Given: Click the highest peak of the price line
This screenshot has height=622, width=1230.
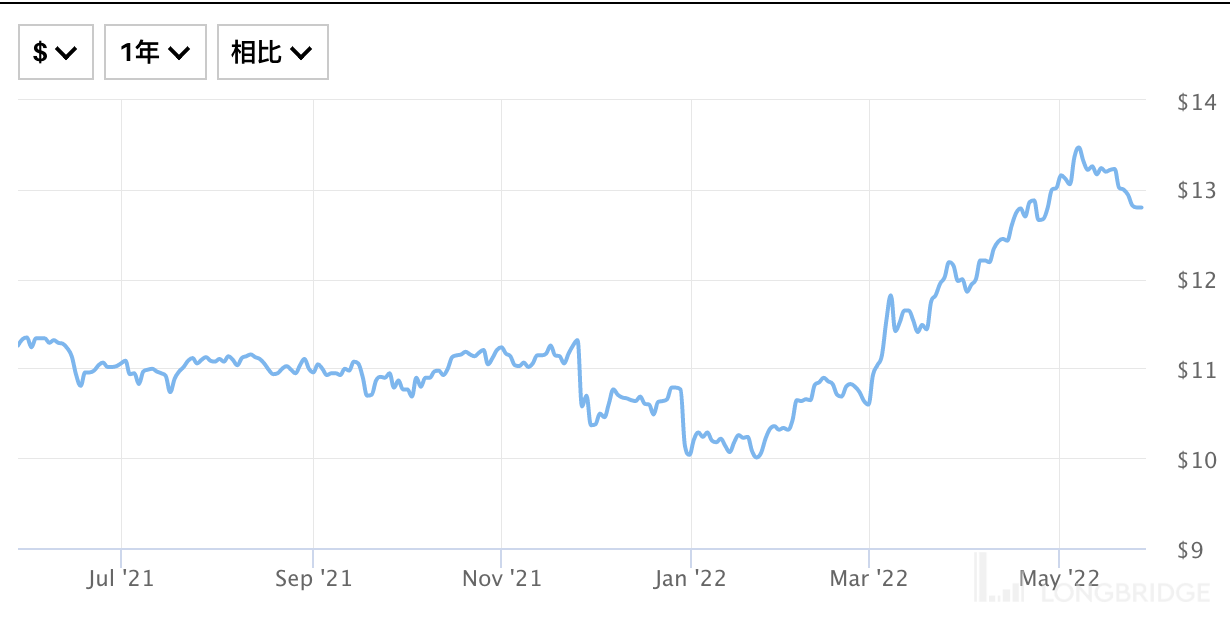Looking at the screenshot, I should [1078, 148].
